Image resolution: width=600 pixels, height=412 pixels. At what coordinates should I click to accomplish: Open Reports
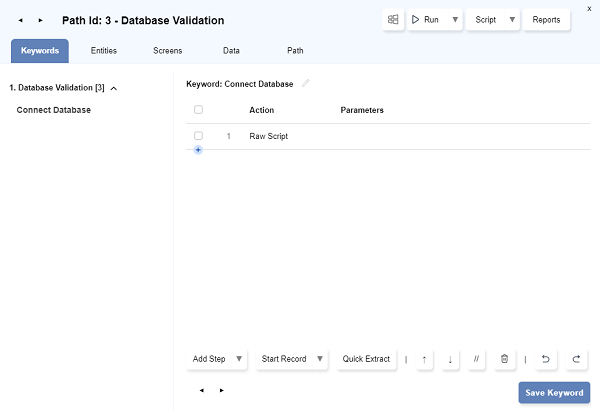(546, 20)
